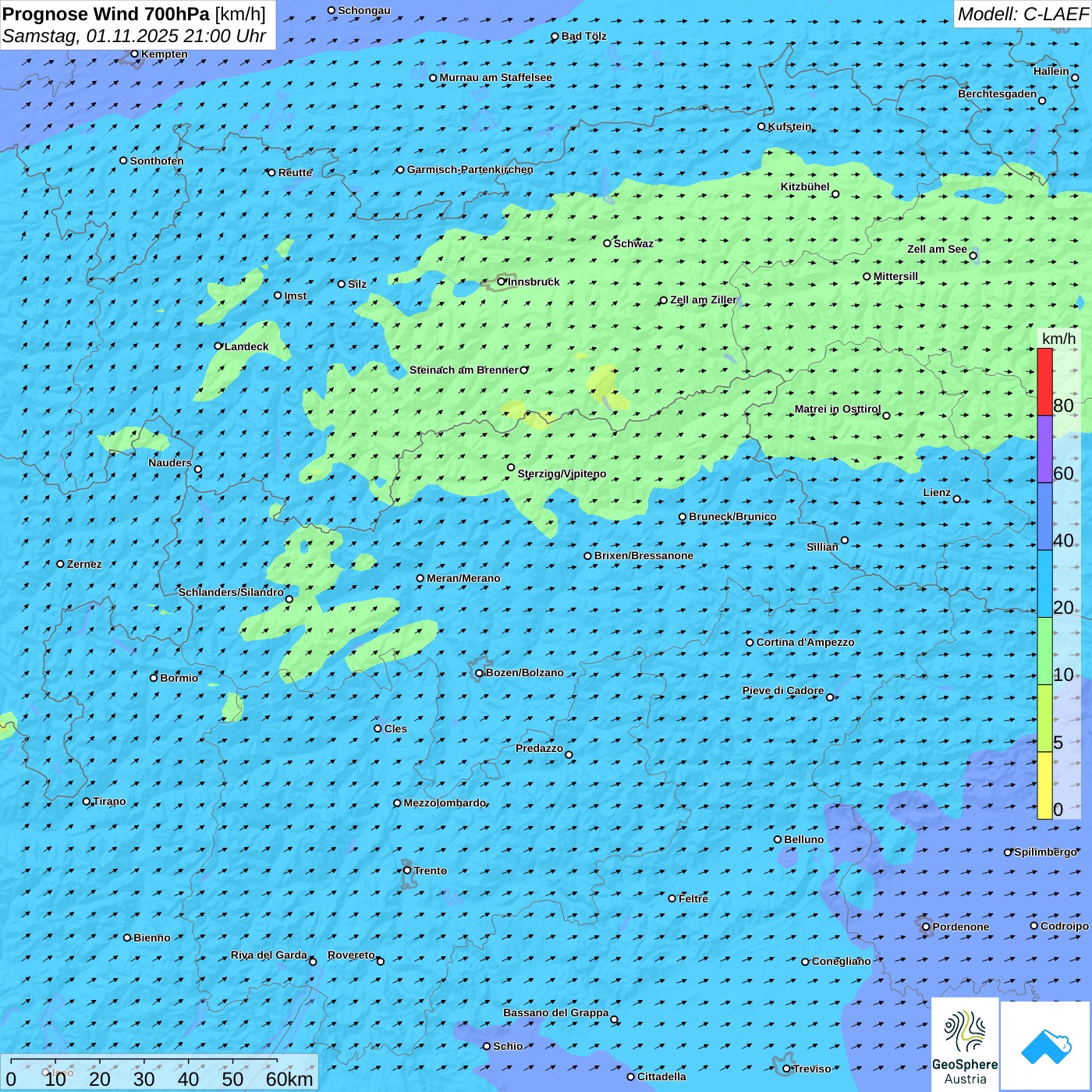Pick the green 10–20 legend swatch
This screenshot has height=1092, width=1092.
click(1044, 651)
